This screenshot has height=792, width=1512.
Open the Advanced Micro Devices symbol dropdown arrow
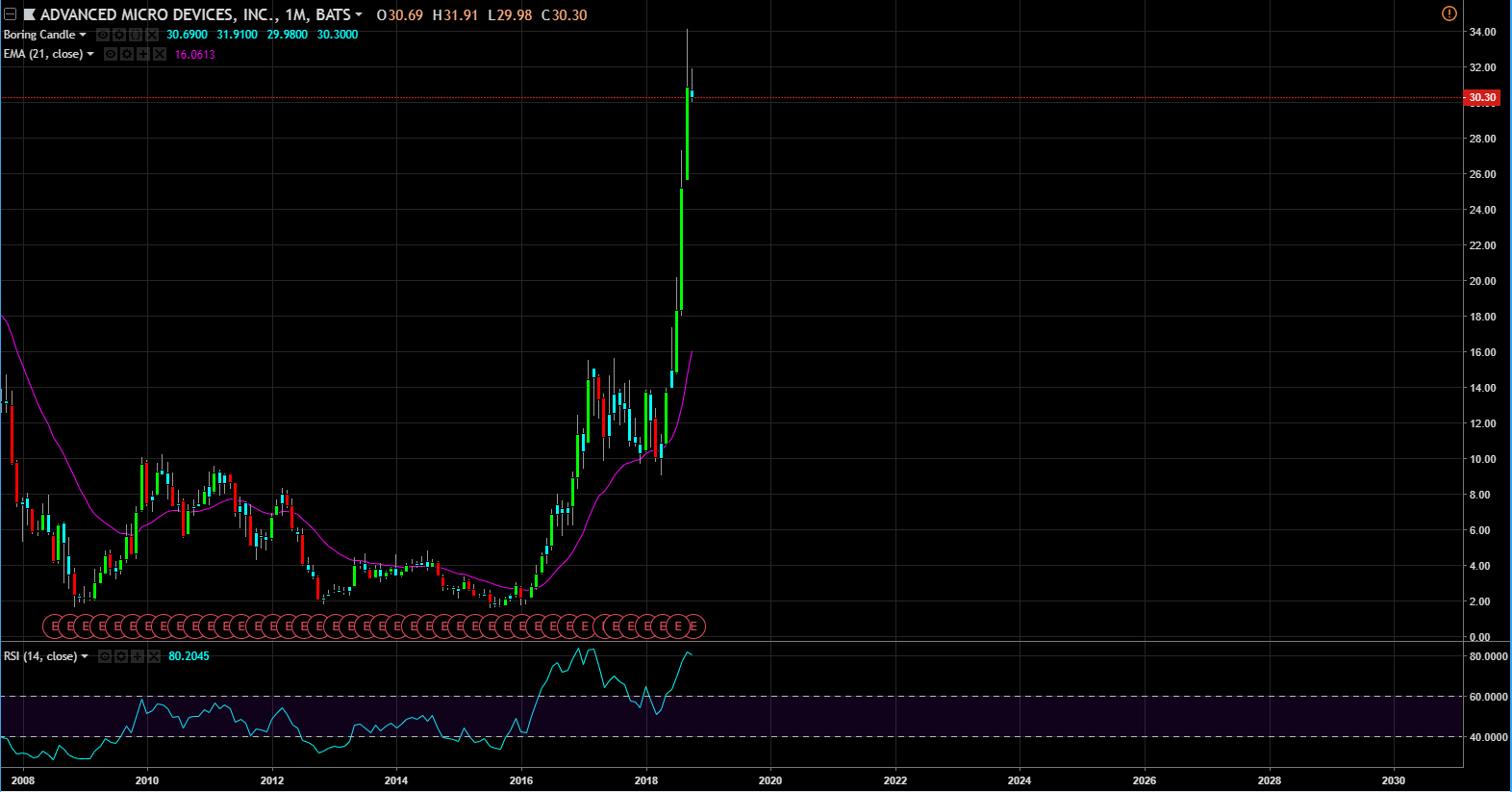pyautogui.click(x=359, y=14)
